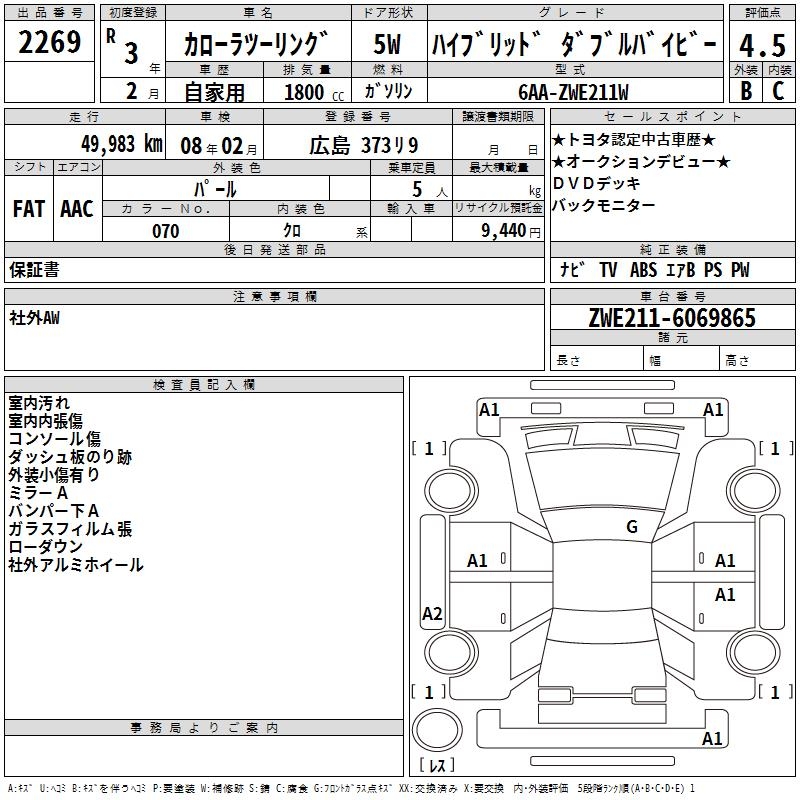This screenshot has width=800, height=800.
Task: Click the A1 mark on rear bumper
Action: coord(712,738)
